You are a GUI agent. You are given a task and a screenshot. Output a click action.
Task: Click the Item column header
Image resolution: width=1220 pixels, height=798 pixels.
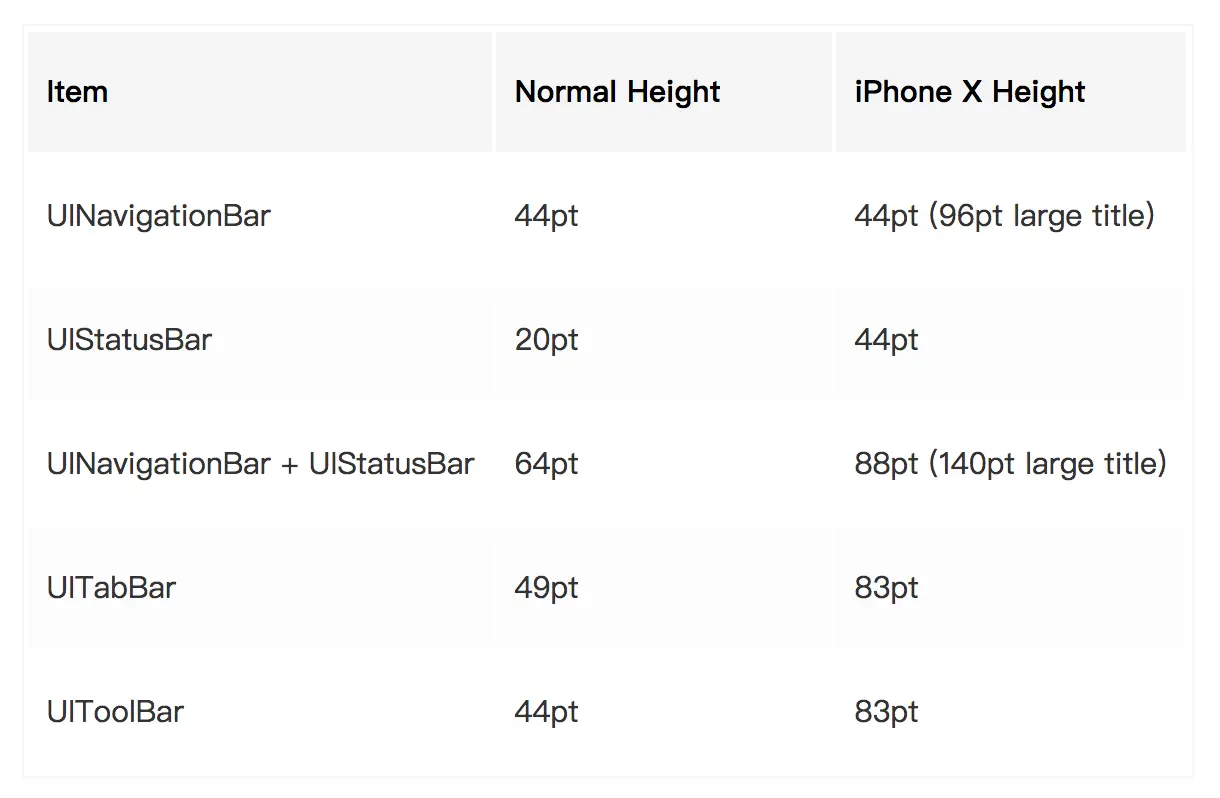77,92
